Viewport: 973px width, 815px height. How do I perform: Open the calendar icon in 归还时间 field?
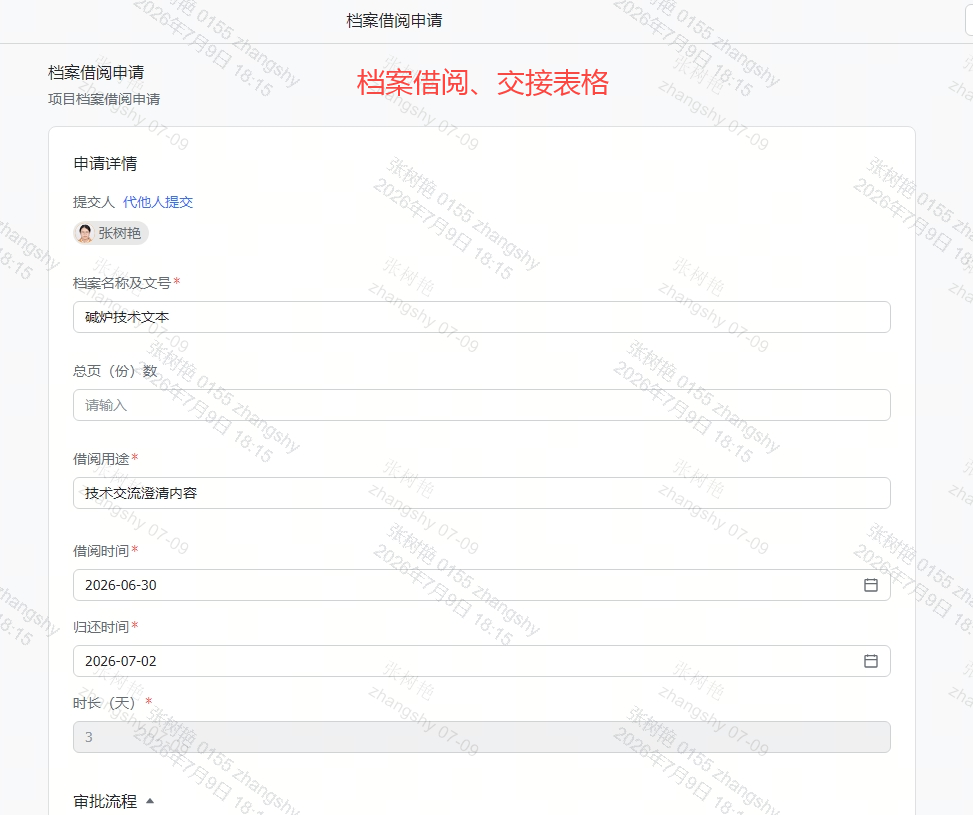coord(871,661)
